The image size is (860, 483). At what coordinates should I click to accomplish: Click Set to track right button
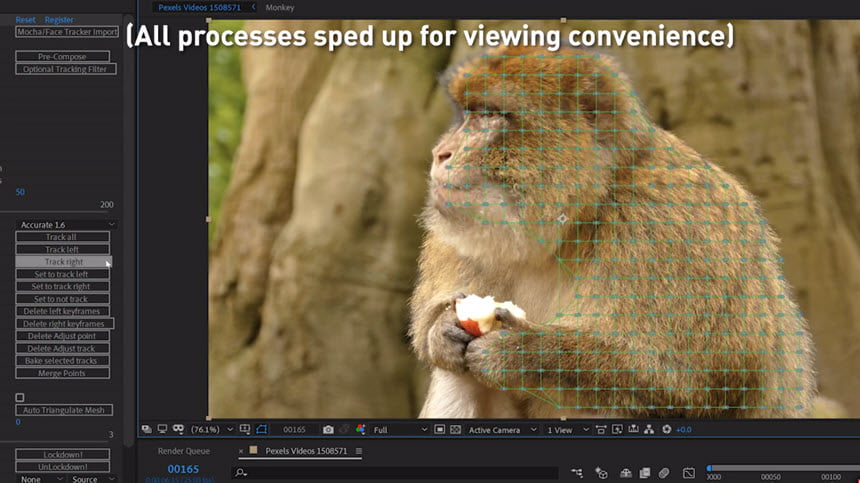coord(63,286)
